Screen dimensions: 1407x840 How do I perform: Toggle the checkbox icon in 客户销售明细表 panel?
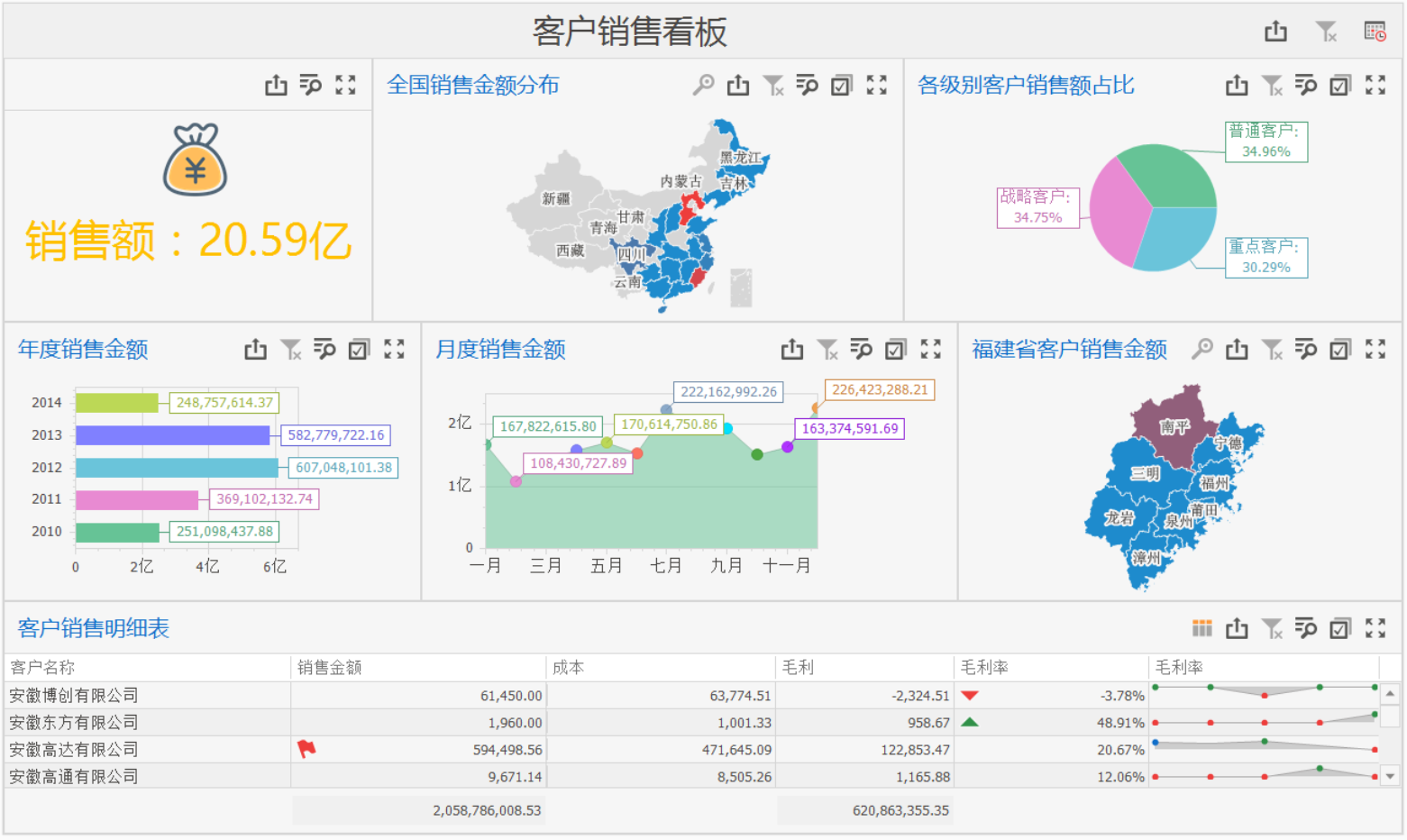click(x=1340, y=628)
